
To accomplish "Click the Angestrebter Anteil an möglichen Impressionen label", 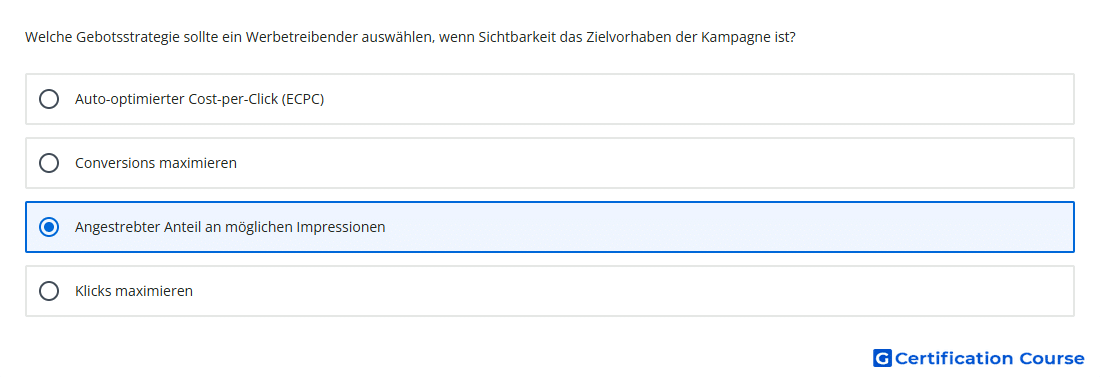I will [x=230, y=227].
